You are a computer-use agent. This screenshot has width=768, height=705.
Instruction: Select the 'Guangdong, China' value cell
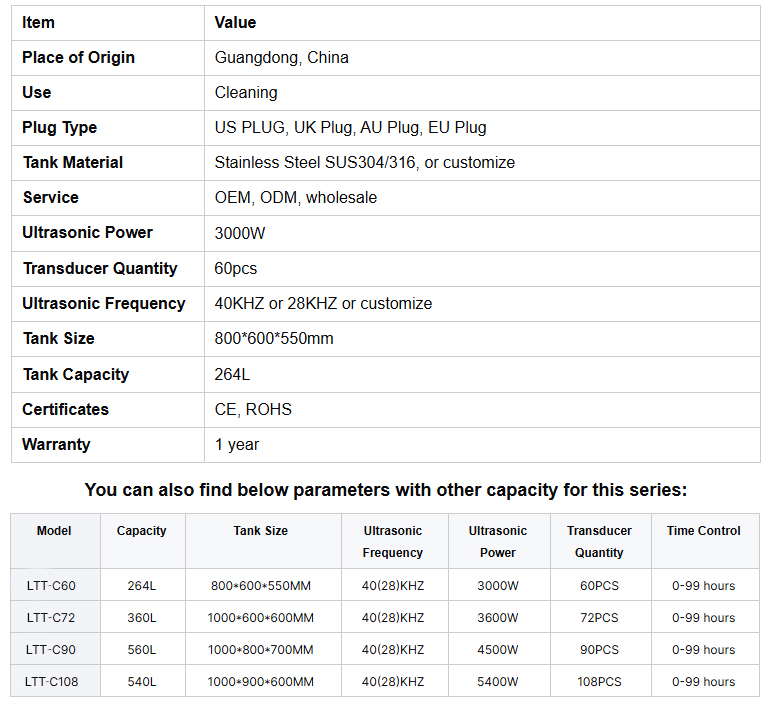[482, 58]
